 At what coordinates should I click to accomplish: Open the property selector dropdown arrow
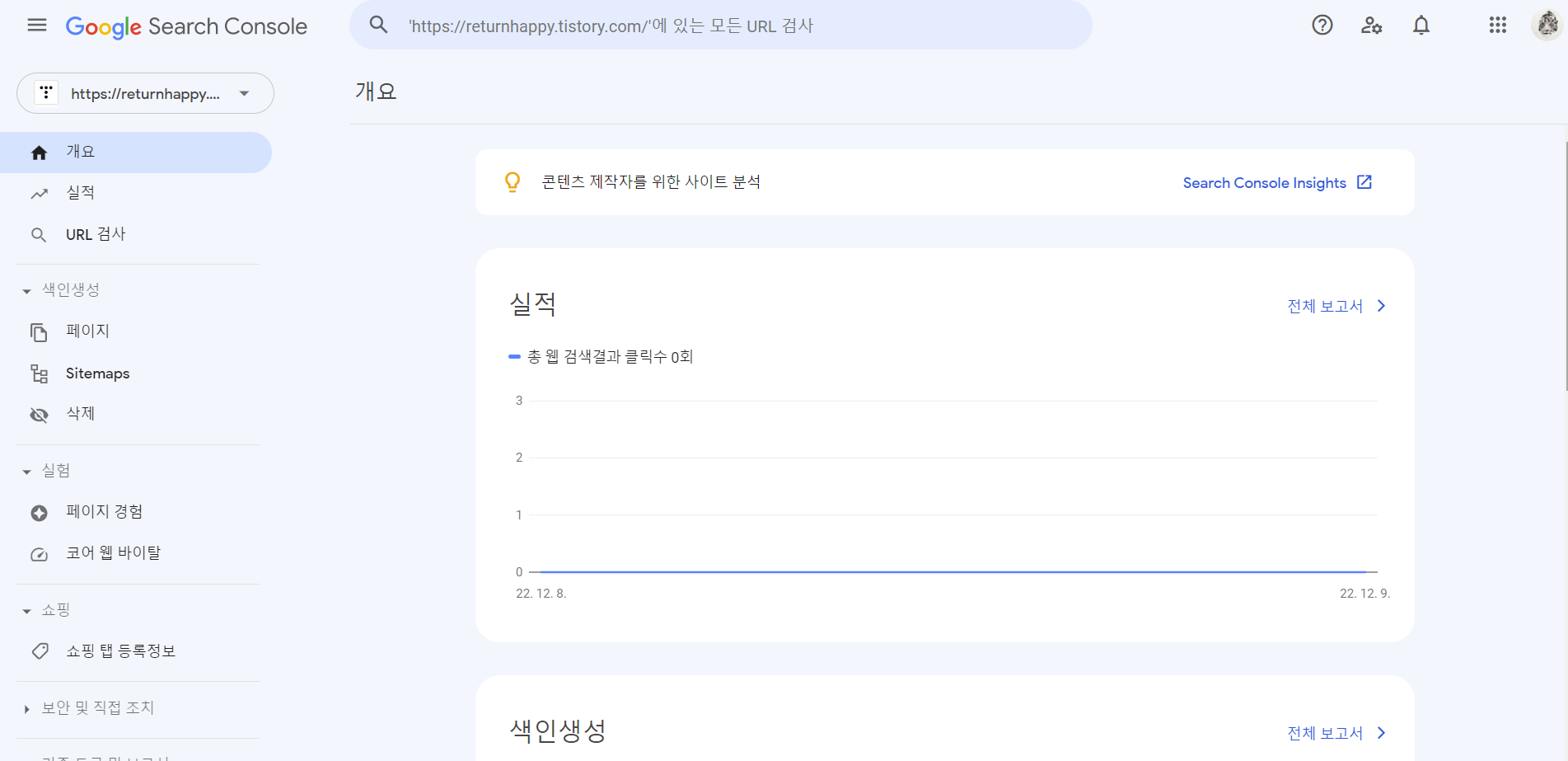tap(244, 93)
